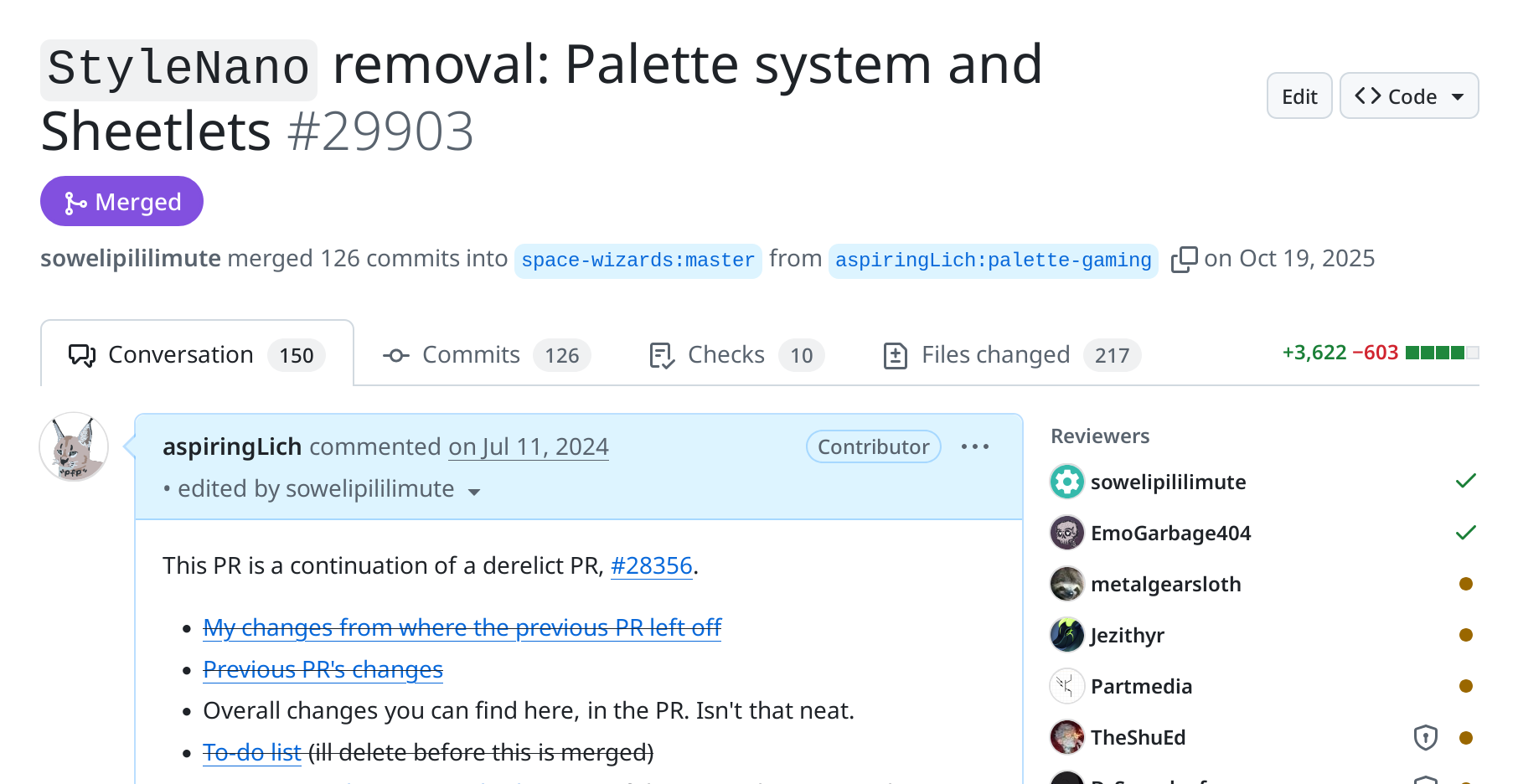Viewport: 1518px width, 784px height.
Task: Click metalgearsloth's reviewer avatar
Action: (x=1066, y=584)
